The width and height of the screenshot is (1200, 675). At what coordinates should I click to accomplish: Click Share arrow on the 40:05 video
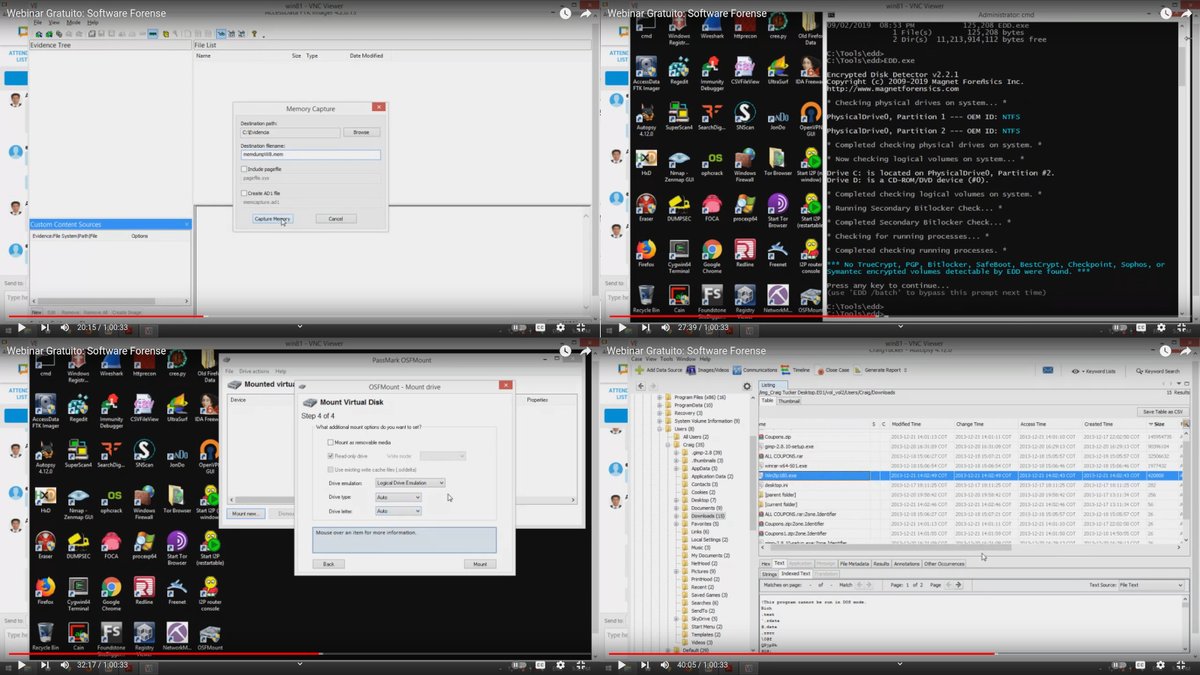1186,350
